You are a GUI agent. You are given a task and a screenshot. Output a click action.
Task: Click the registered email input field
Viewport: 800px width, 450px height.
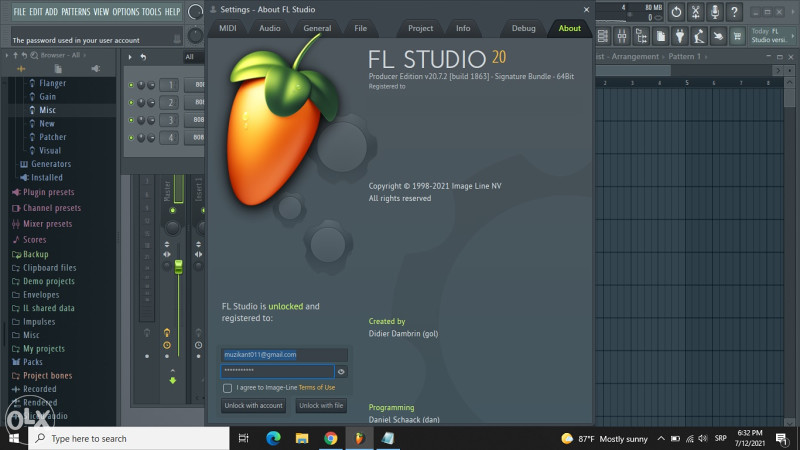[x=284, y=355]
